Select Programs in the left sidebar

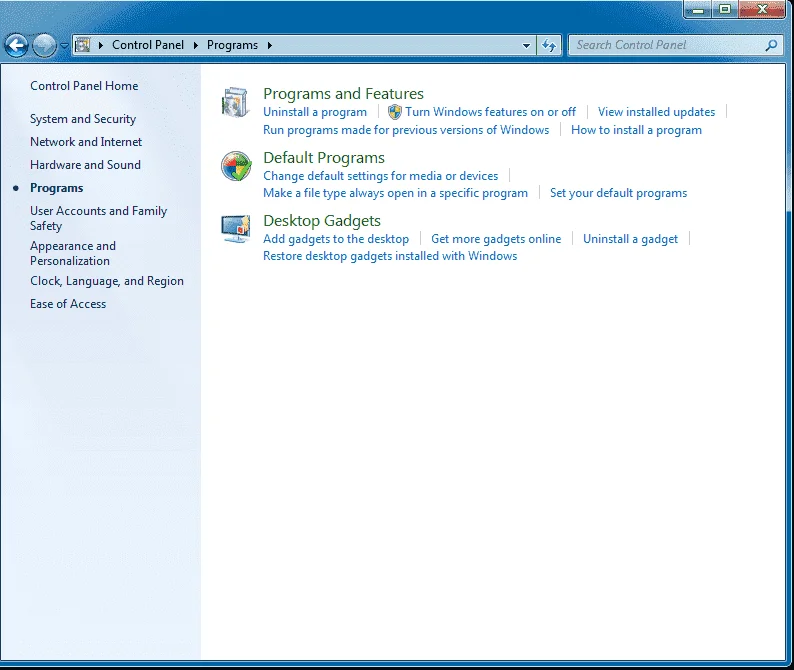pyautogui.click(x=57, y=188)
